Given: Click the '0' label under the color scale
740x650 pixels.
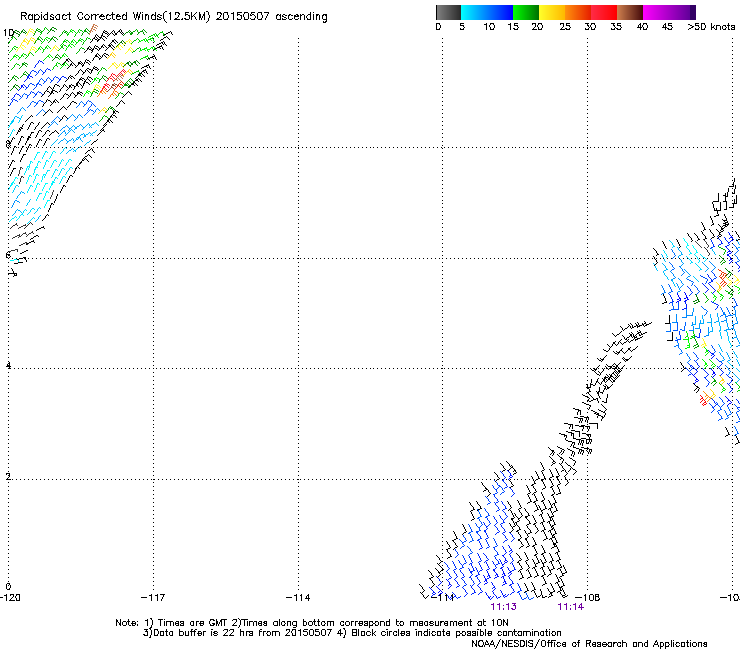Looking at the screenshot, I should click(x=438, y=27).
